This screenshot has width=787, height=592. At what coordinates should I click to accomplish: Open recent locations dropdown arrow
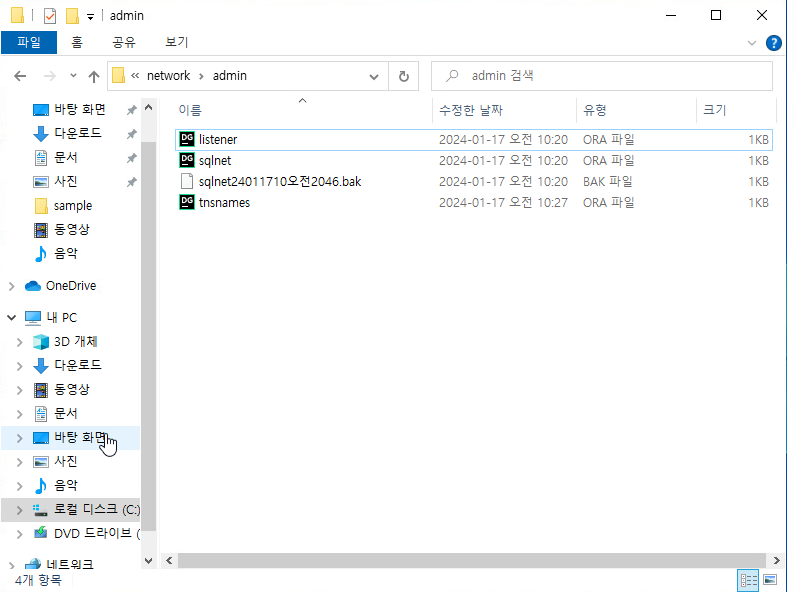coord(73,76)
